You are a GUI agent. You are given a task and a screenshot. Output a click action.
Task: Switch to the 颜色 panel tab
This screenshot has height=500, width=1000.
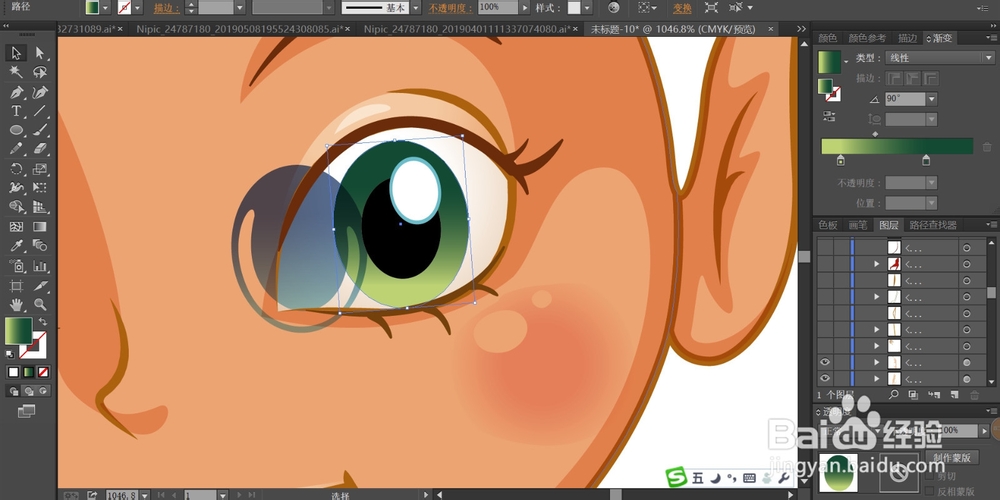[828, 38]
